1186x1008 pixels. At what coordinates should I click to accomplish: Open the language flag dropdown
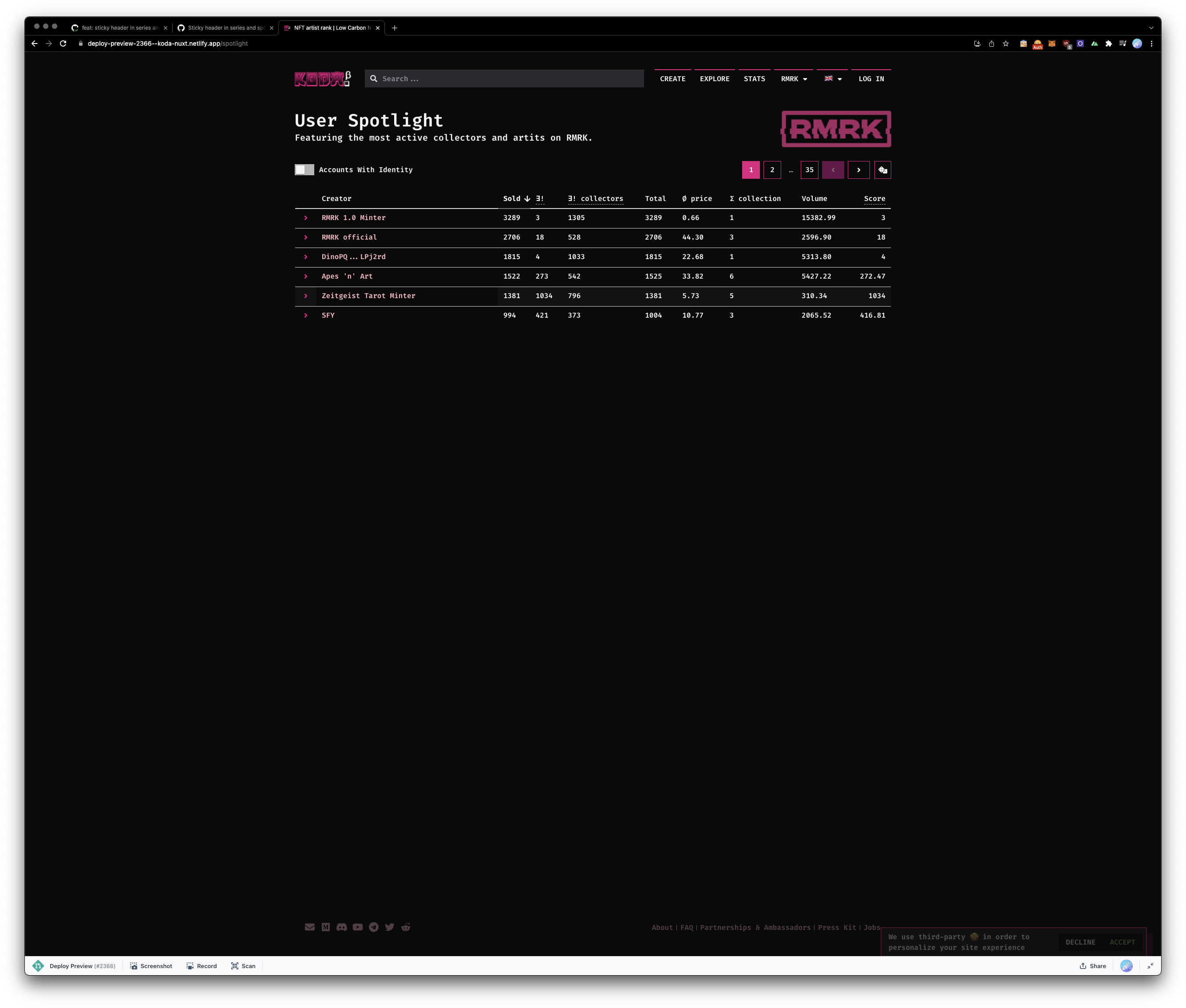pyautogui.click(x=833, y=79)
